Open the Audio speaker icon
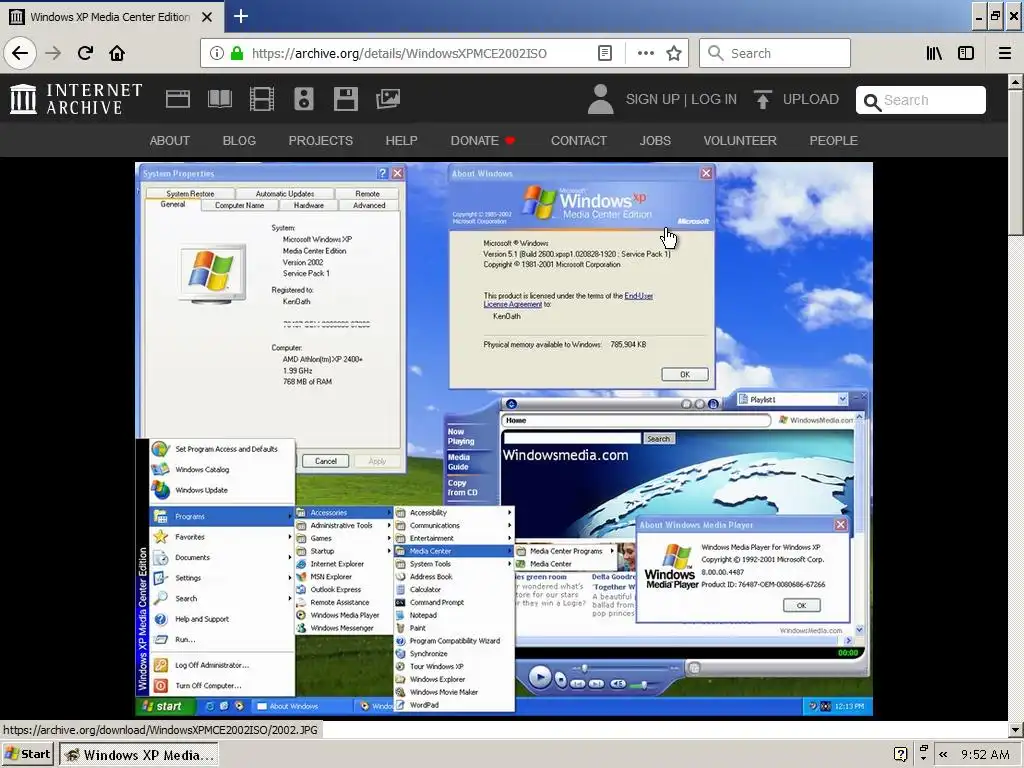1024x768 pixels. coord(304,99)
